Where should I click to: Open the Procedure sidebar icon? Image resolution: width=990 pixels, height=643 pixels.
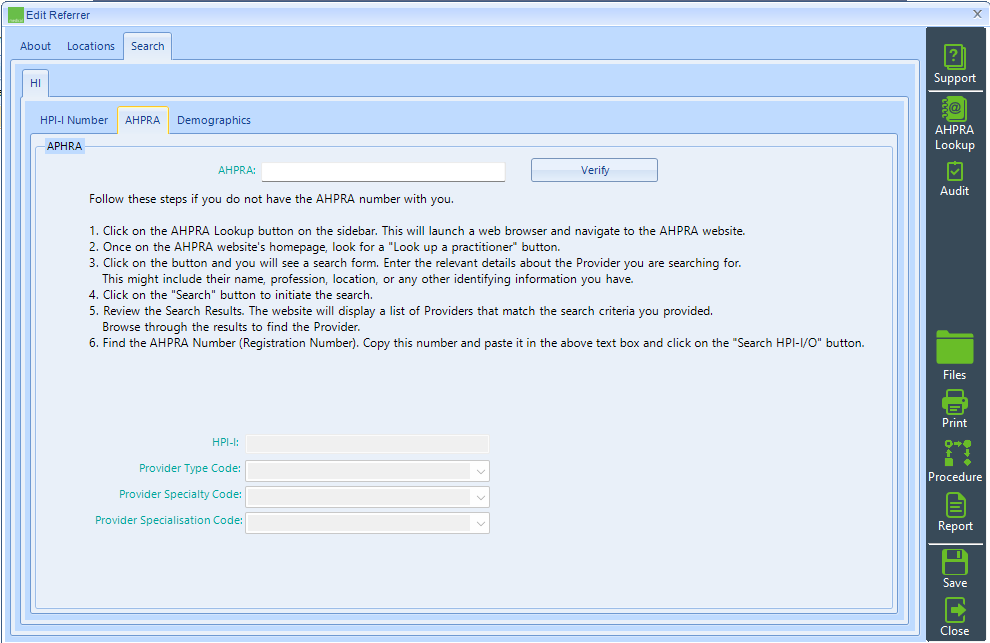coord(955,462)
